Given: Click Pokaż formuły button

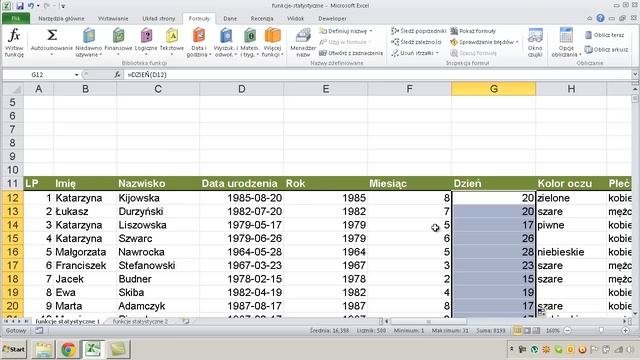Looking at the screenshot, I should coord(473,31).
